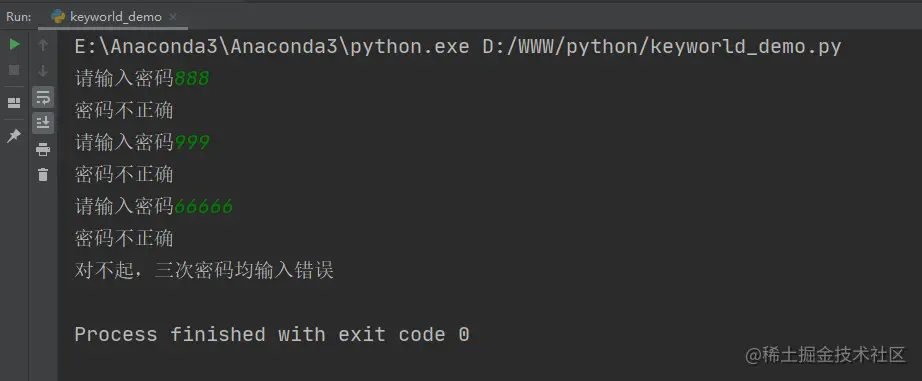The width and height of the screenshot is (922, 381).
Task: Open the D:/WWW/python/keyworld_demo.py script path
Action: 662,47
